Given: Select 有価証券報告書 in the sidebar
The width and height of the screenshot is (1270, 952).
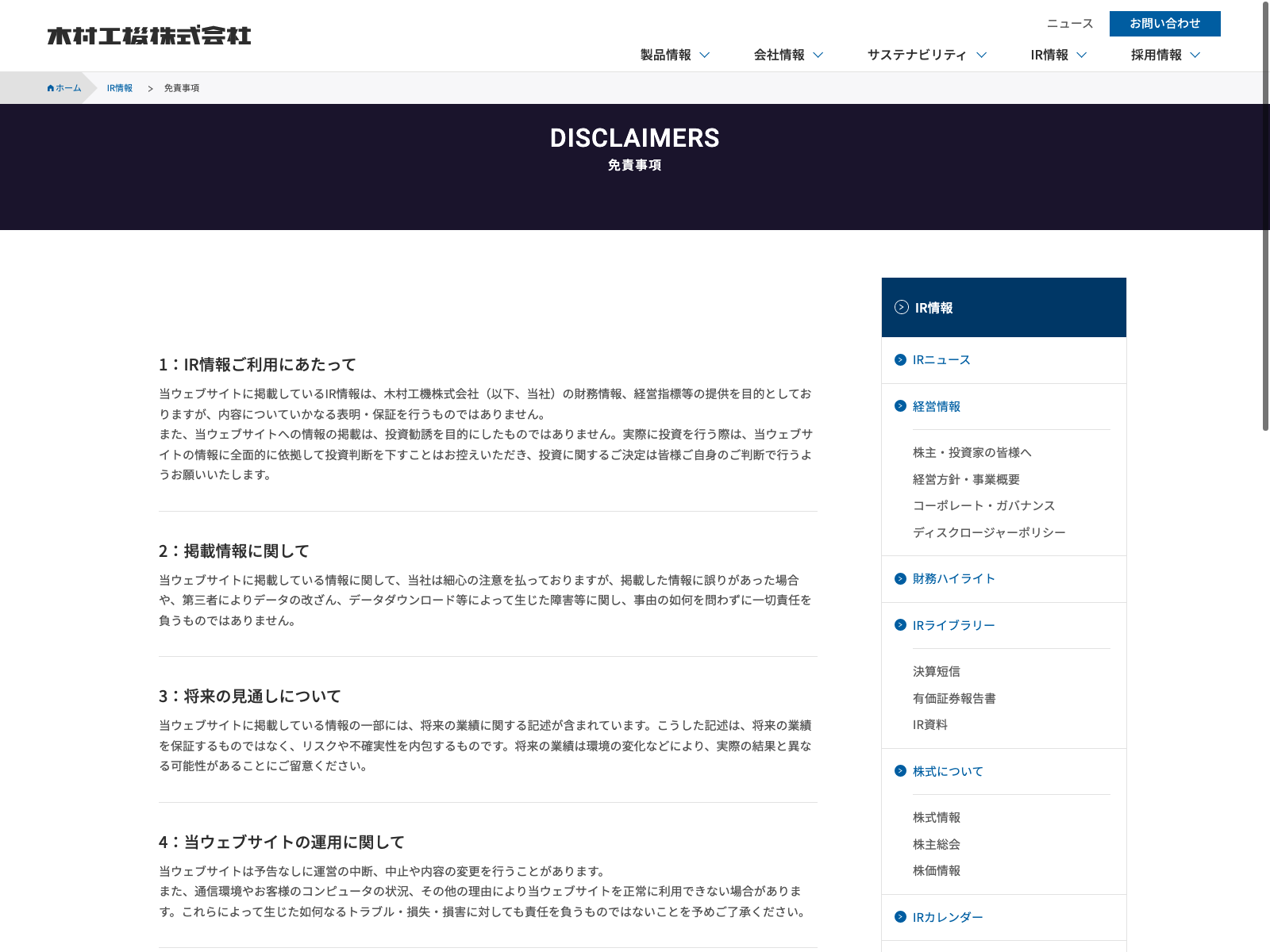Looking at the screenshot, I should click(954, 698).
